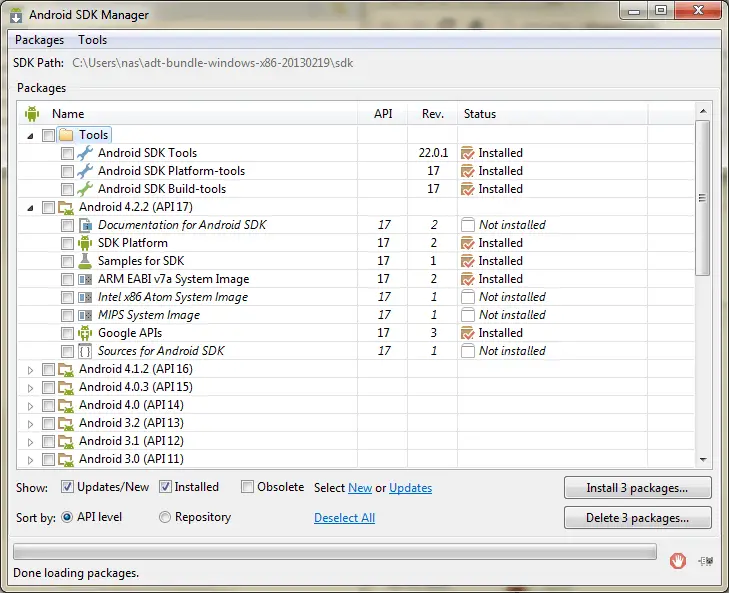The image size is (729, 593).
Task: Select the Repository sort radio button
Action: 166,517
